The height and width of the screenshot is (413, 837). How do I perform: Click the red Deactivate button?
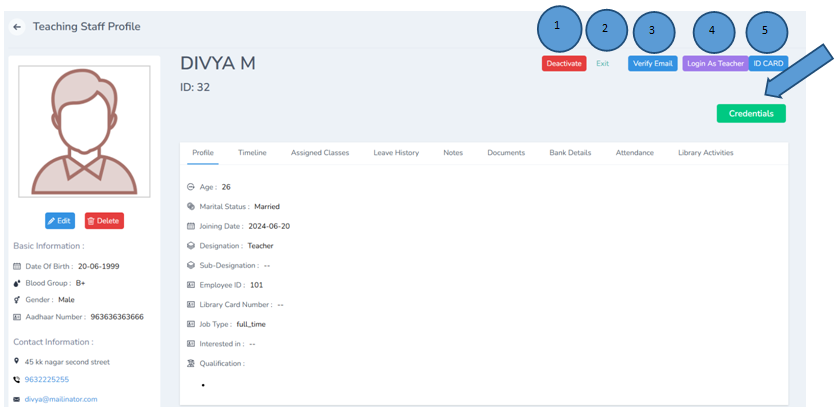(x=564, y=63)
